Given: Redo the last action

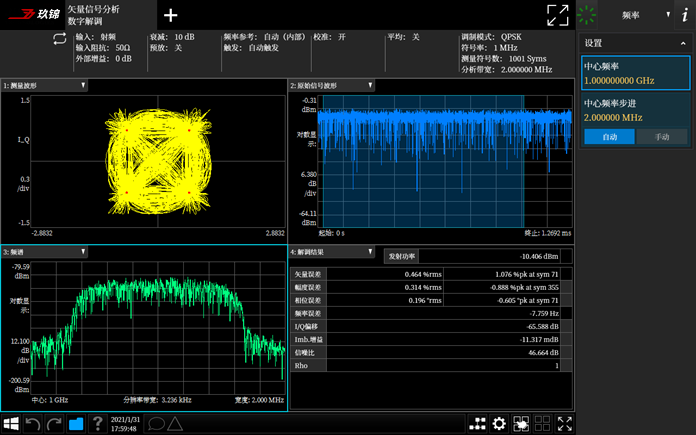Looking at the screenshot, I should coord(54,423).
